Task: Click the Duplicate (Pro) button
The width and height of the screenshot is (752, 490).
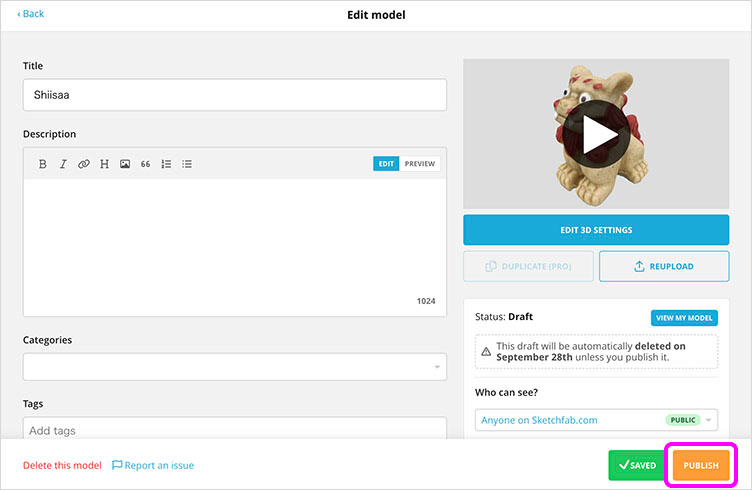Action: point(528,267)
